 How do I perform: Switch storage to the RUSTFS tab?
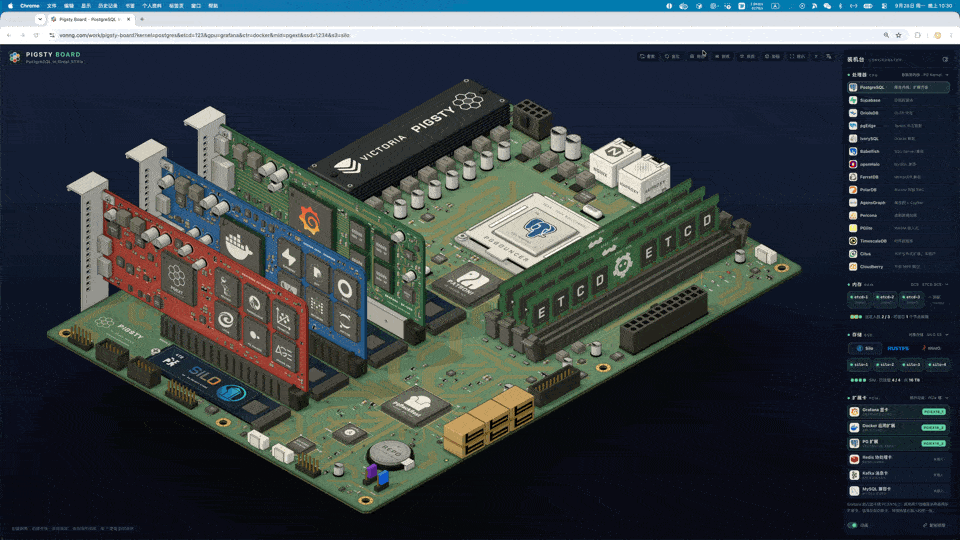[898, 348]
